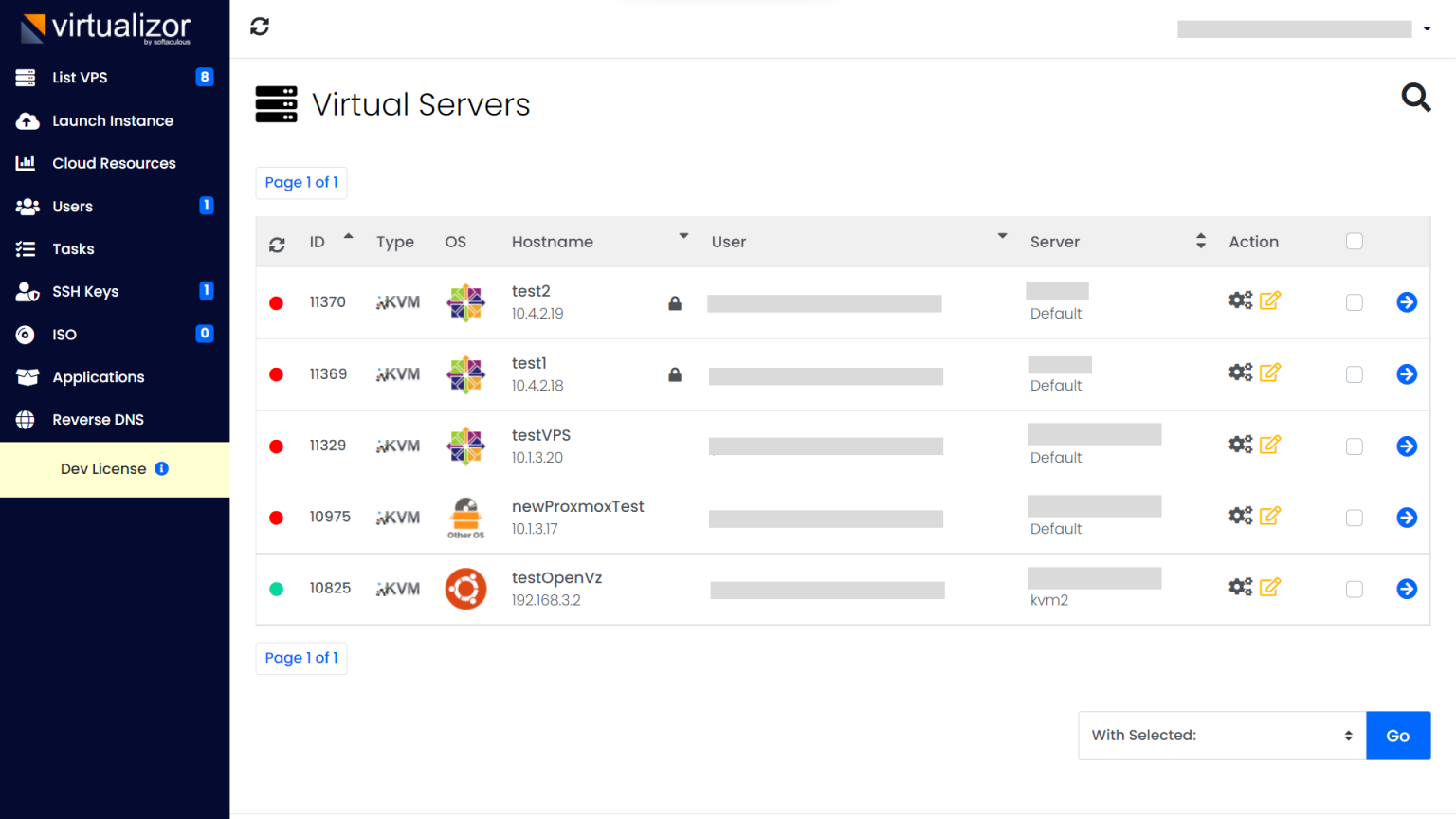Screen dimensions: 1456x819
Task: Open the Launch Instance page
Action: [113, 120]
